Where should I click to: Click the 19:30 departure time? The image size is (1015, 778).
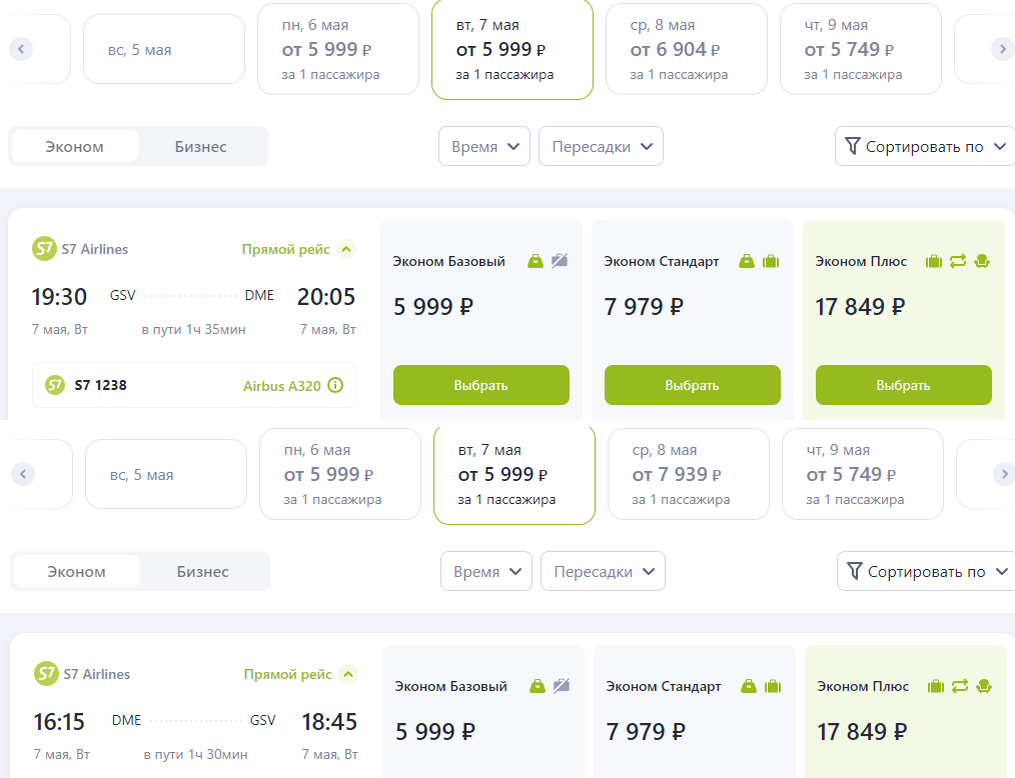[x=59, y=296]
